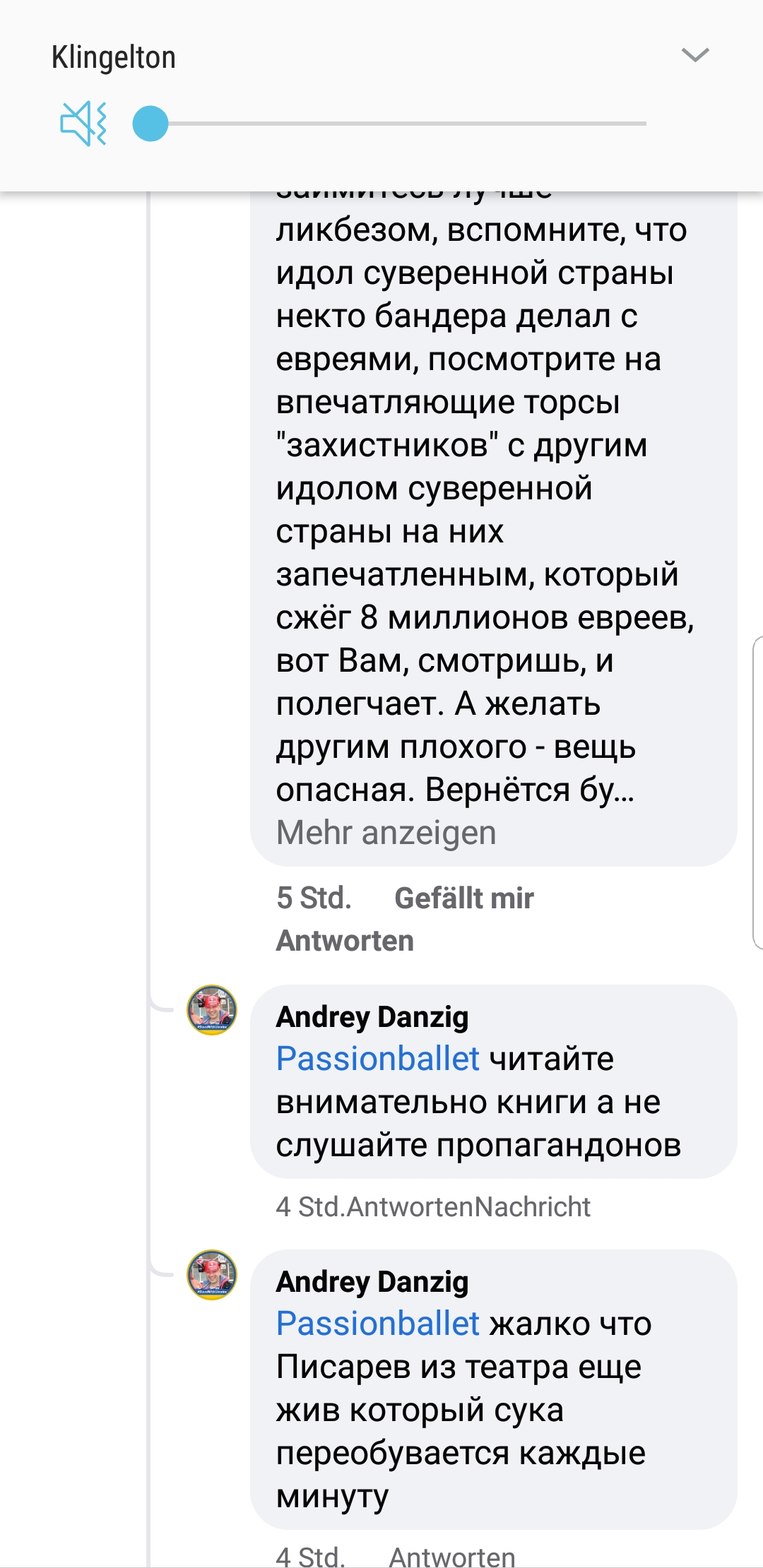
Task: Tap 'Antworten' under the 'пропагандонов' reply
Action: [x=410, y=1207]
